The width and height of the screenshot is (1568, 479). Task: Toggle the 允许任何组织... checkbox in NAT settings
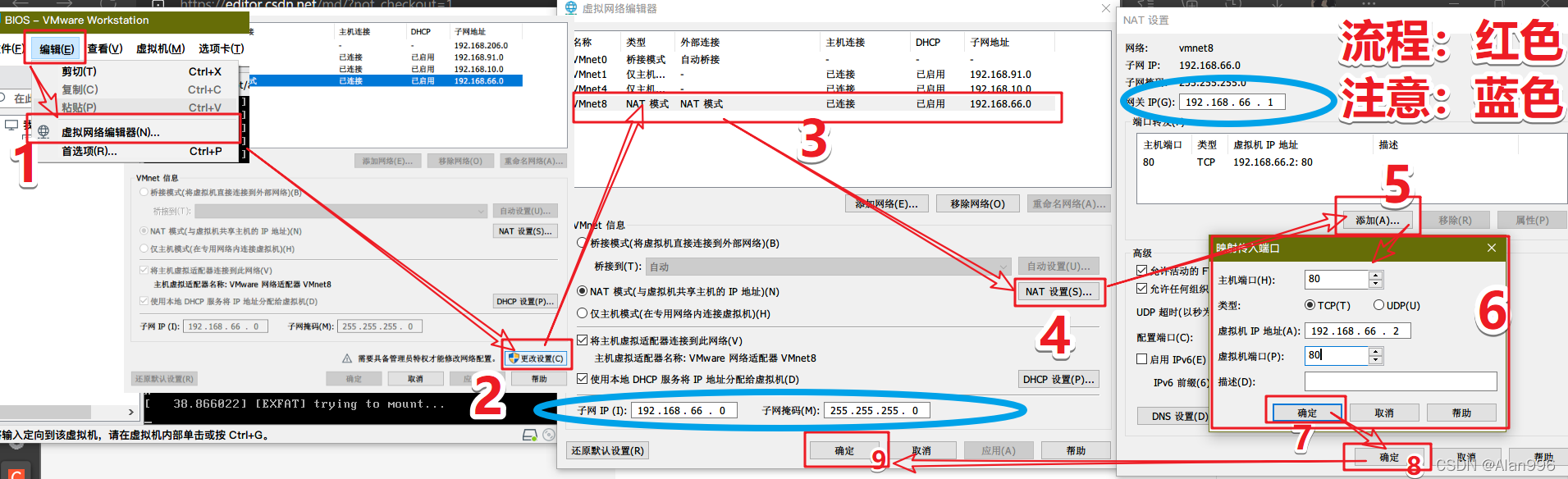pyautogui.click(x=1141, y=289)
